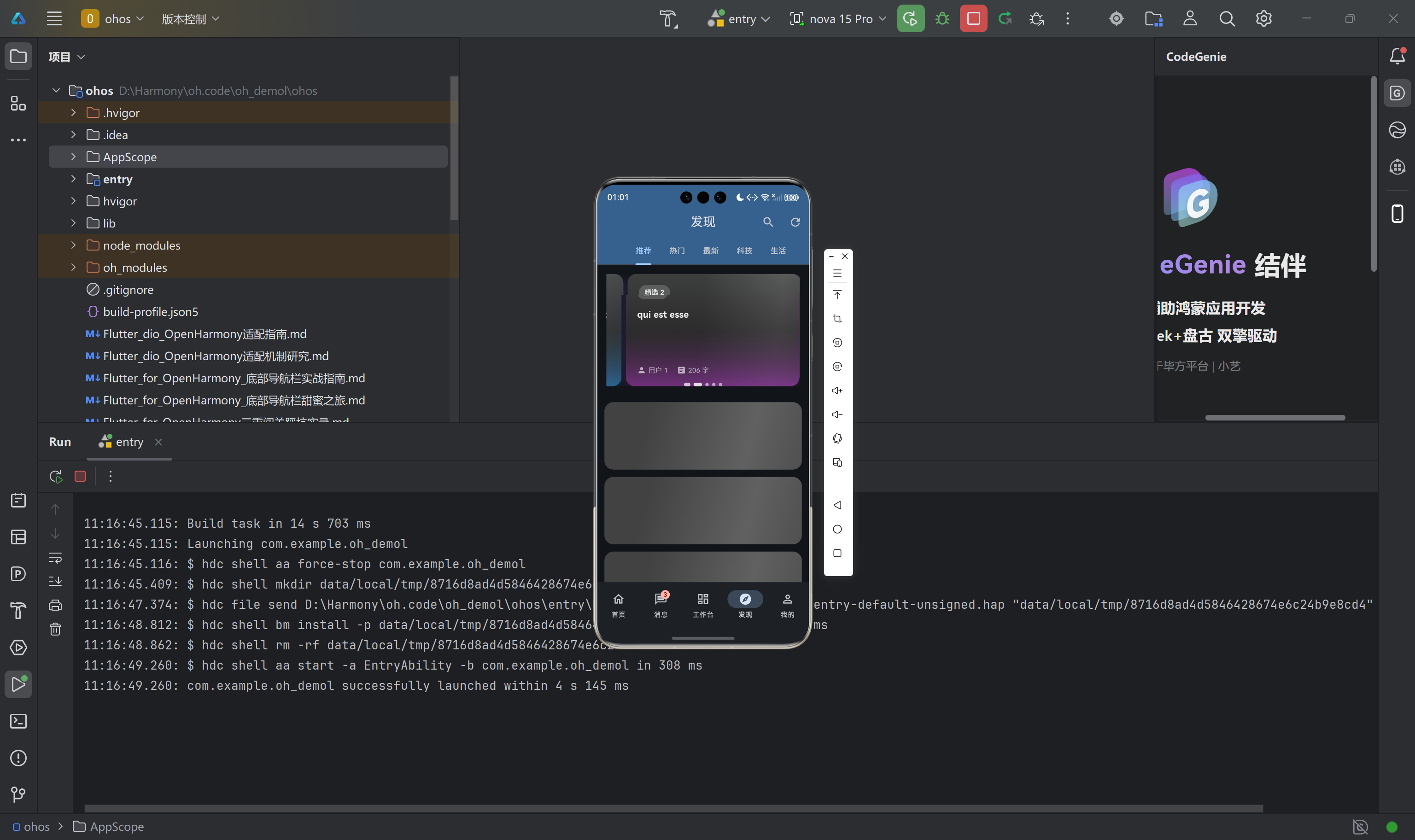Click the green Debug bug icon

942,19
